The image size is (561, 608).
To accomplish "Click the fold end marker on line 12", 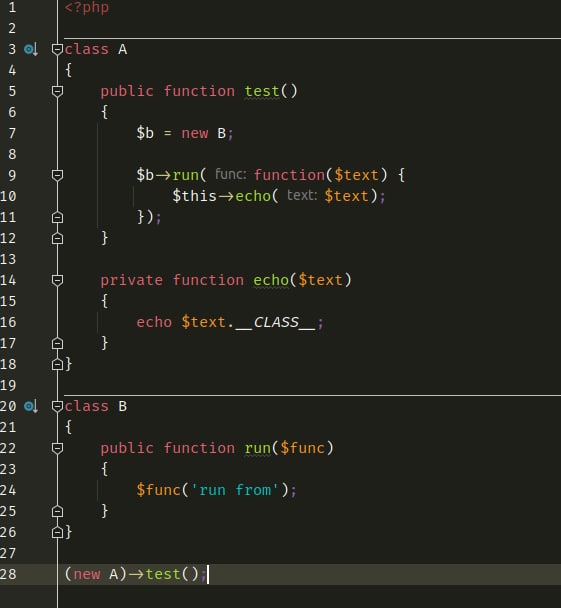I will pos(57,238).
